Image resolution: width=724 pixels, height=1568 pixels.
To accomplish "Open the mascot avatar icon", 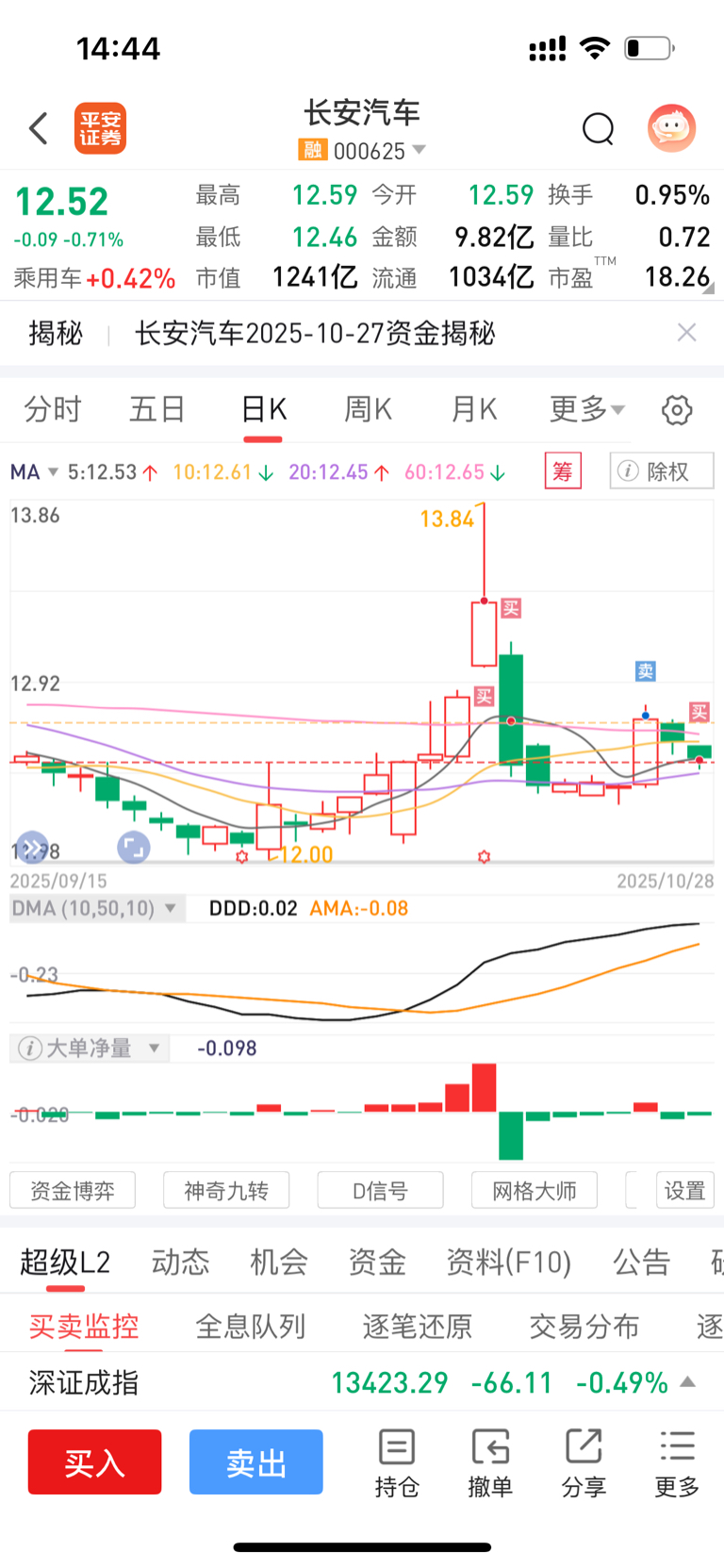I will [x=671, y=128].
